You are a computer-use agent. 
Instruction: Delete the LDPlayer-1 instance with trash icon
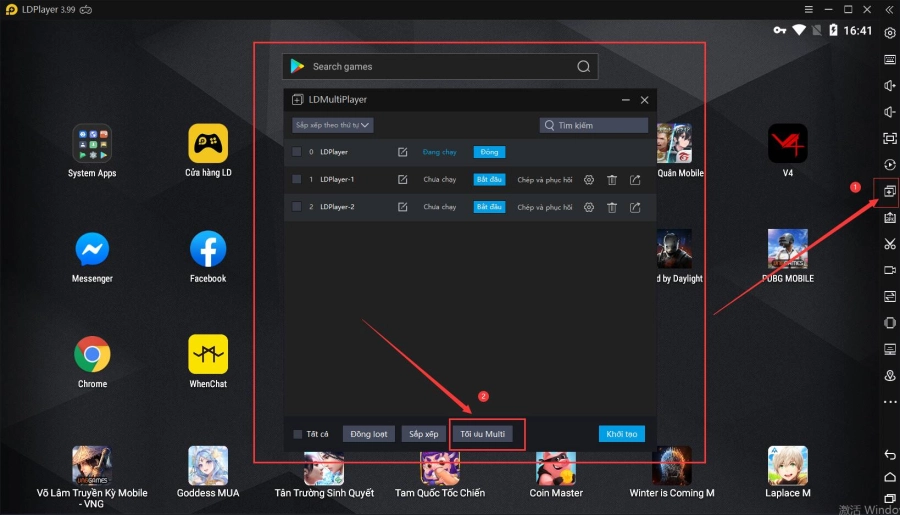pyautogui.click(x=612, y=180)
